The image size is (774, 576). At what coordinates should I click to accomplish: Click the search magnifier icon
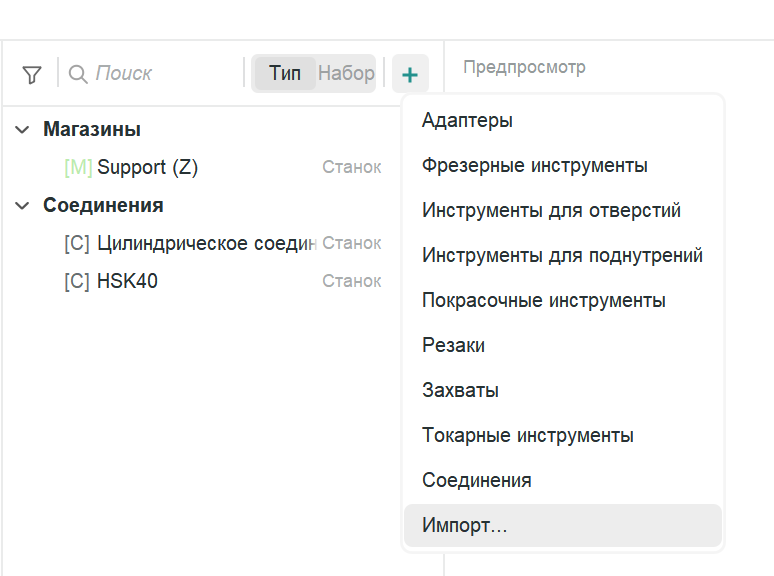point(77,74)
